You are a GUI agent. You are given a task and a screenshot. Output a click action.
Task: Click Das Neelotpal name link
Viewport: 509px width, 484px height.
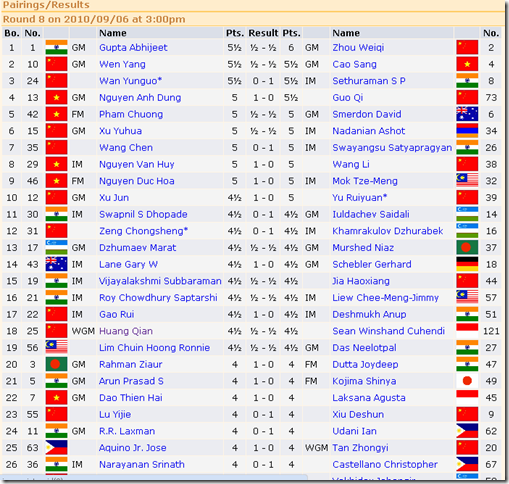point(364,348)
